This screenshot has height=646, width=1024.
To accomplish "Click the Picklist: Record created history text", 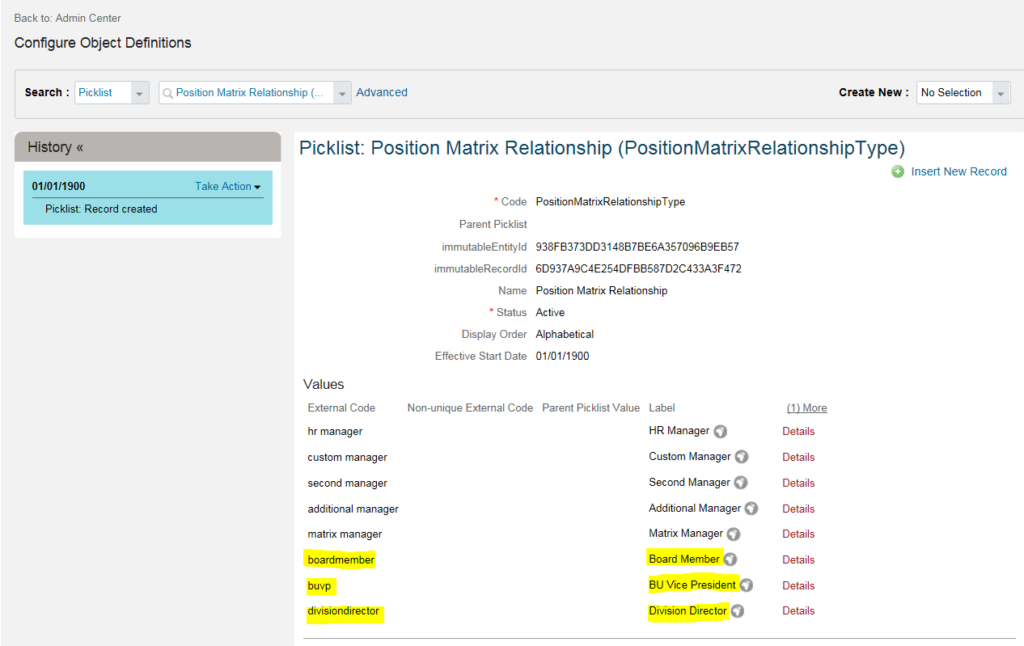I will coord(101,209).
